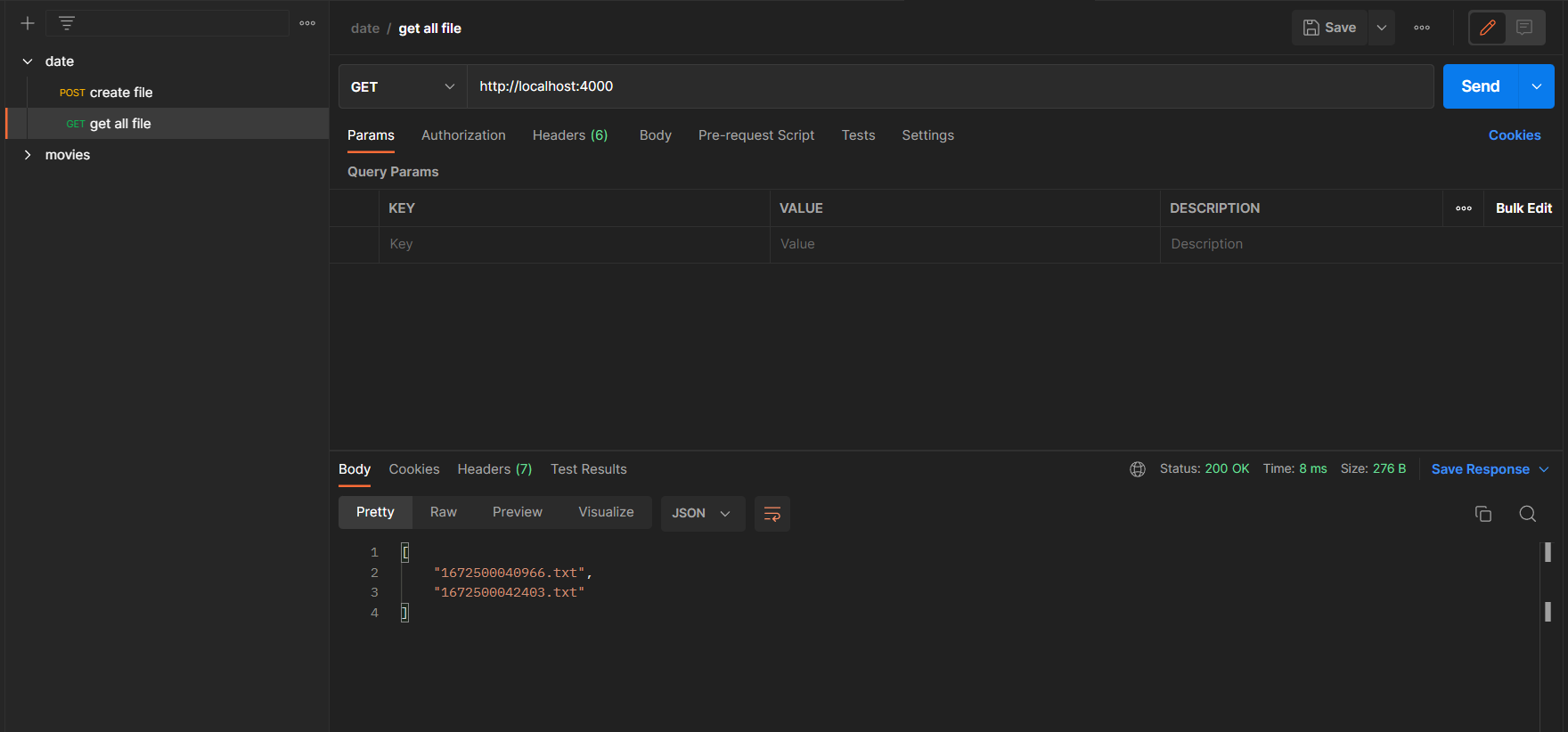
Task: Click the Status: 200 OK text
Action: click(1205, 468)
